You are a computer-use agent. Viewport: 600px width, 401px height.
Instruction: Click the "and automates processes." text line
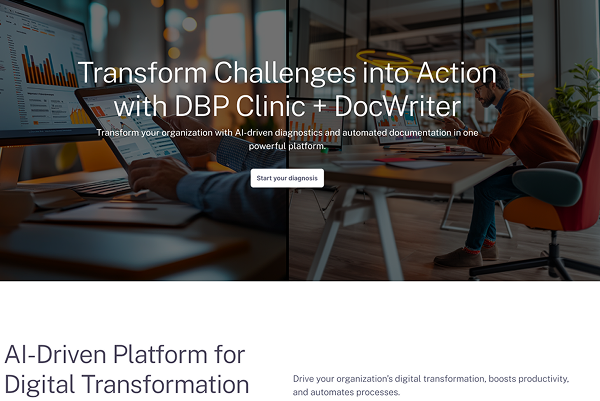coord(346,394)
